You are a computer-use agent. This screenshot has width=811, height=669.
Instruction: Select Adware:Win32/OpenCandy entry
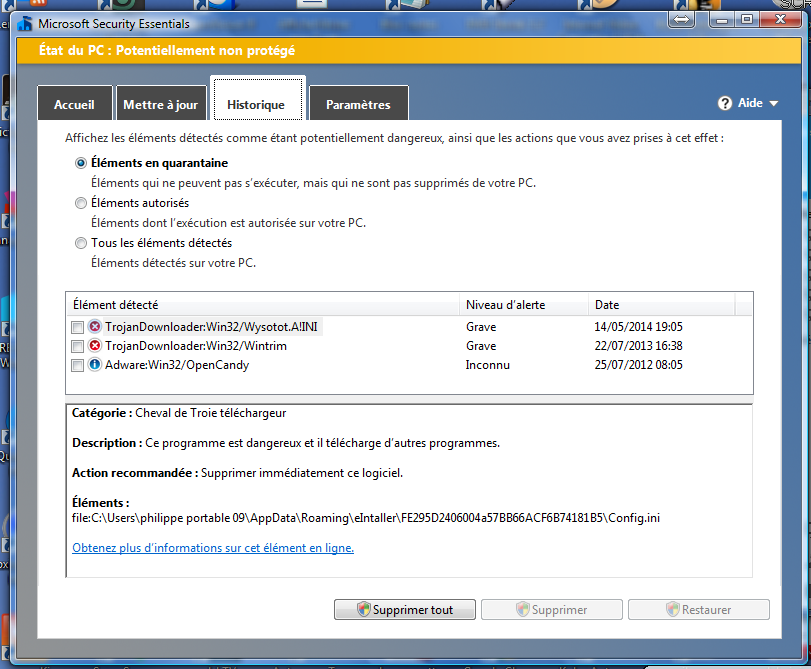pos(177,365)
